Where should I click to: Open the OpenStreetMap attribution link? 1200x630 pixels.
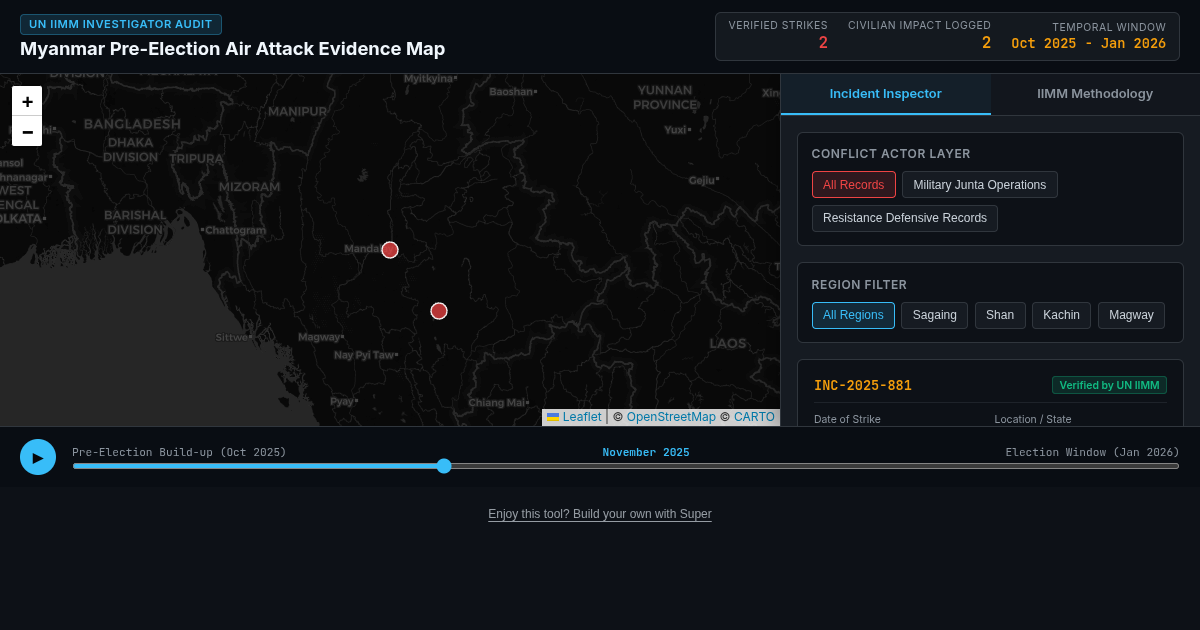(x=671, y=417)
